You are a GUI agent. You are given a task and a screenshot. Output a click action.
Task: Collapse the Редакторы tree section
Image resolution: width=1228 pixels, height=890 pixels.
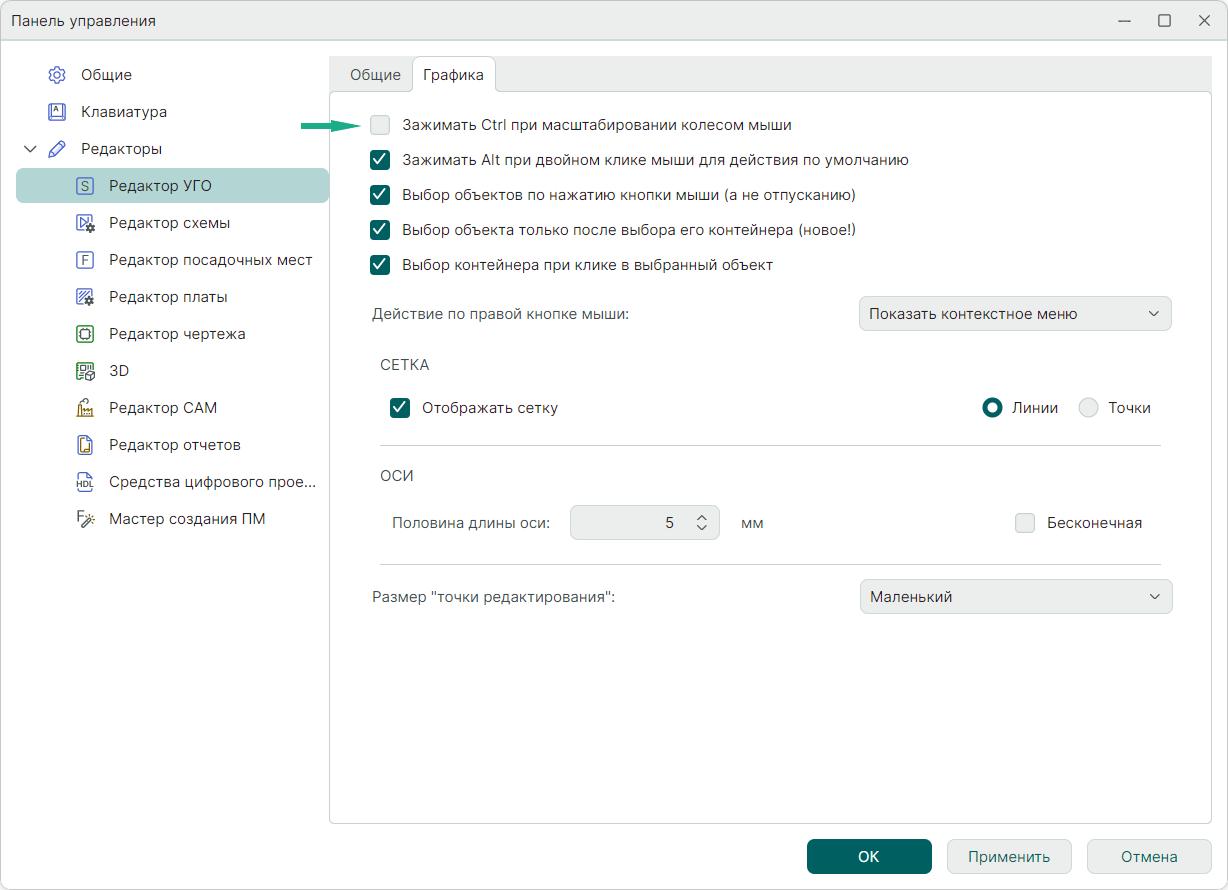30,149
